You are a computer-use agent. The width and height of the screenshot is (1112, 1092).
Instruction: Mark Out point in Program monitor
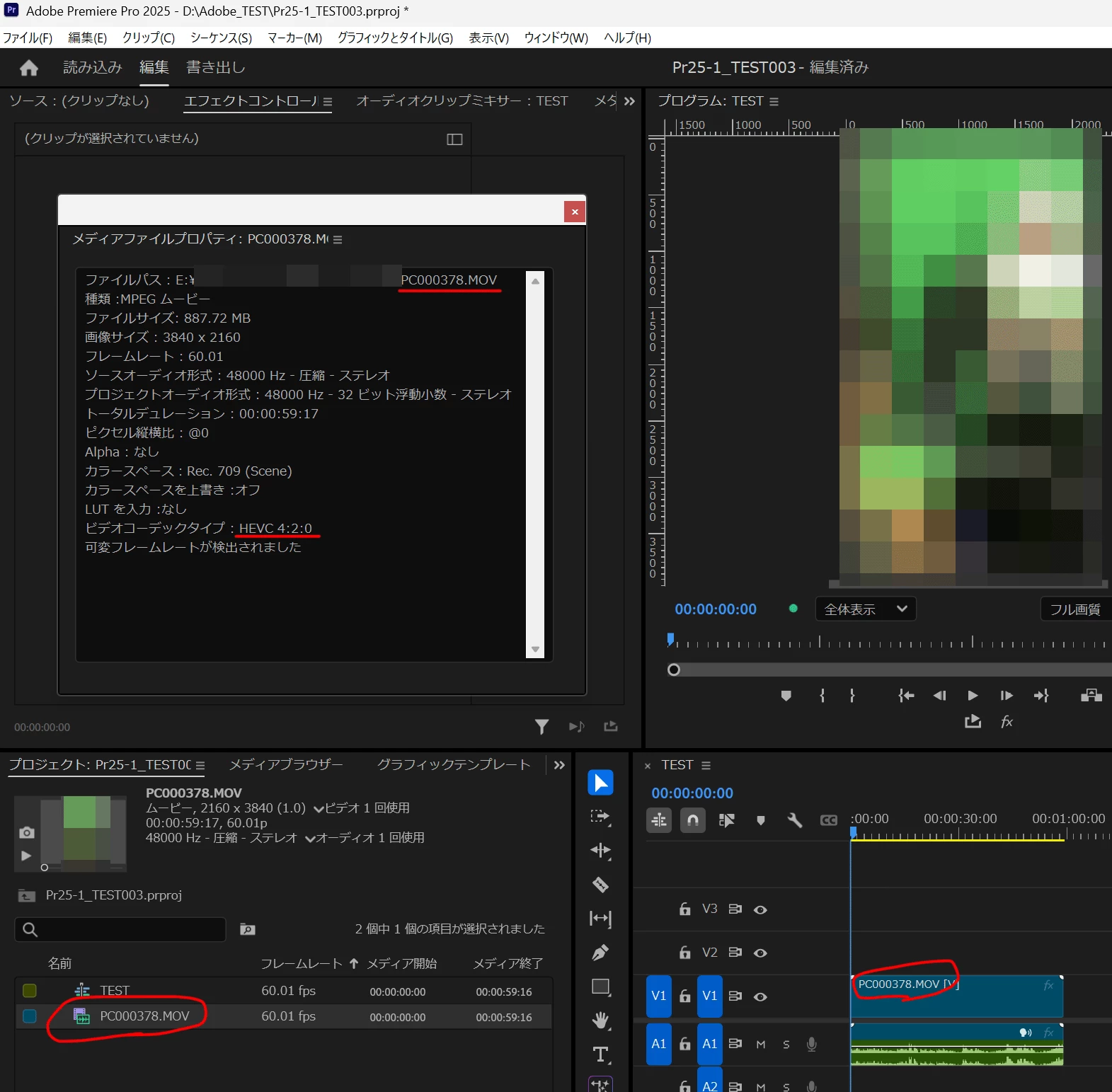[x=852, y=696]
